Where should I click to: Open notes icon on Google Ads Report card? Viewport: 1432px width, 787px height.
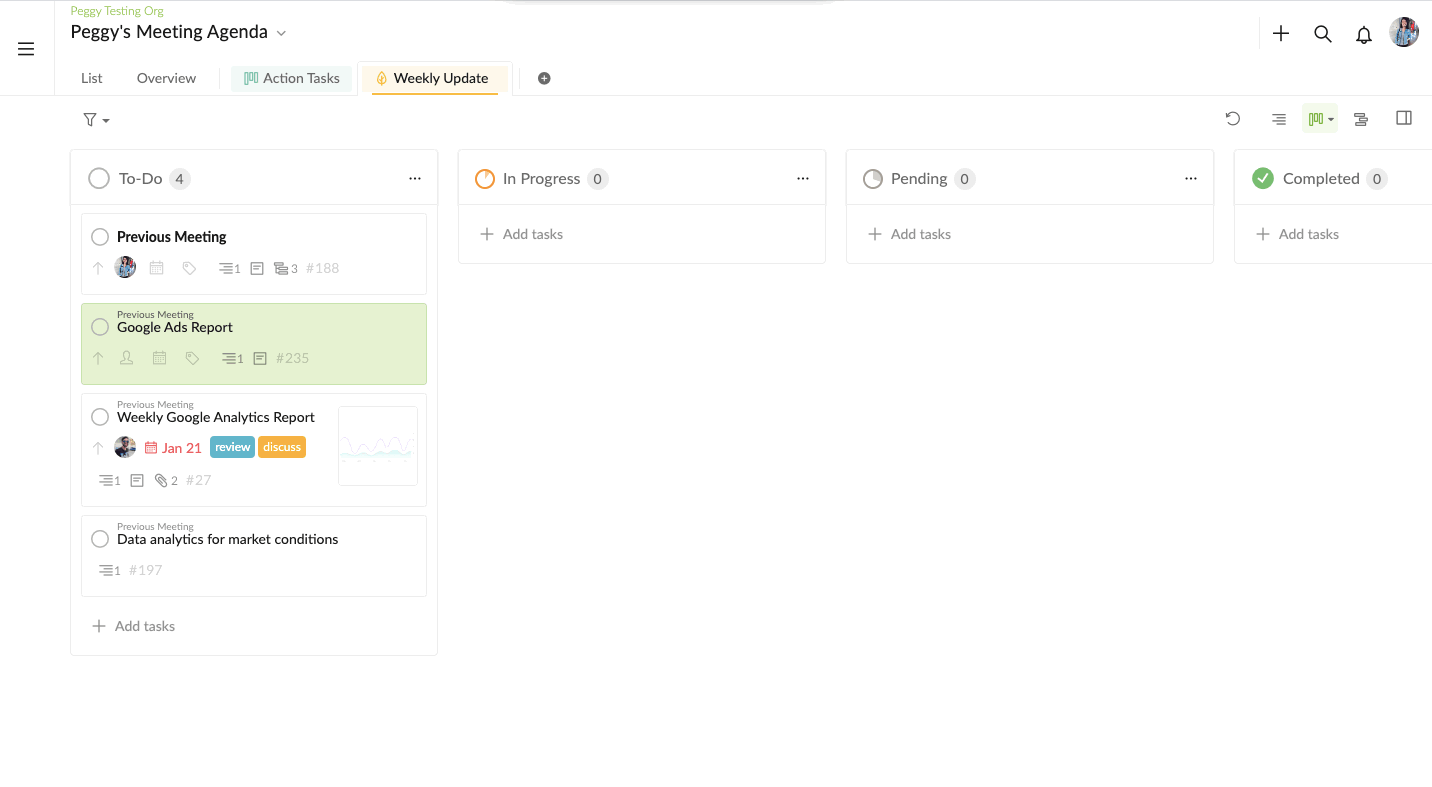click(260, 358)
